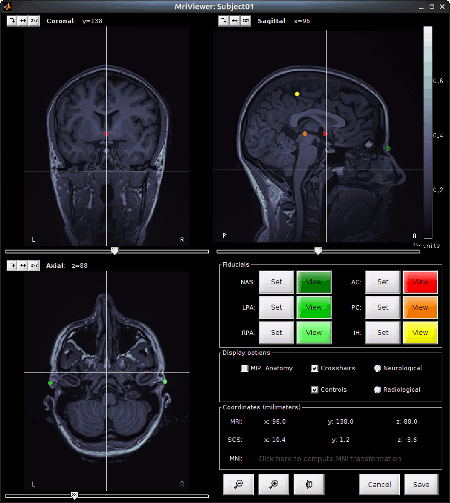Click the red AC marker in the Coronal view
Screen dimensions: 450x503
pyautogui.click(x=107, y=134)
